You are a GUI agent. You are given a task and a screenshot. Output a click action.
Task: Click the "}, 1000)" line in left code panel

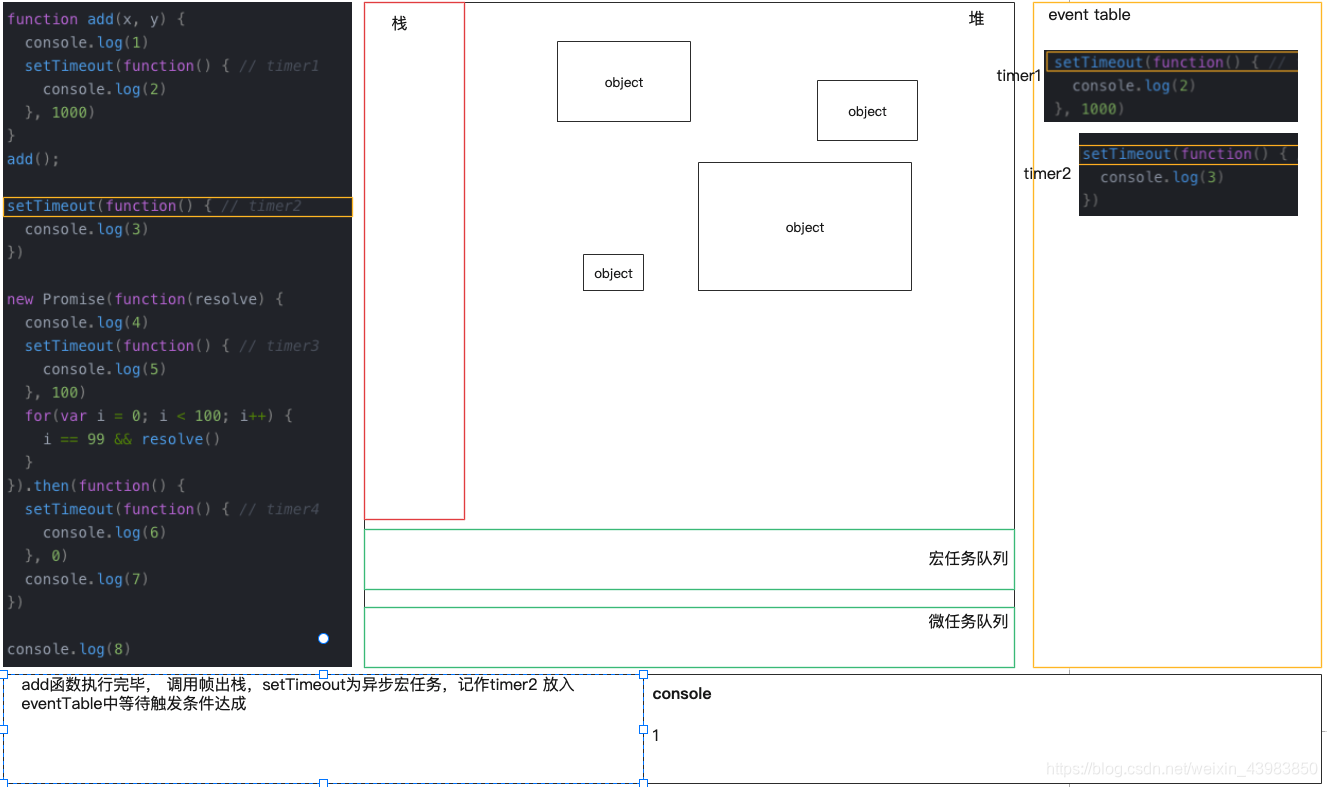[x=59, y=112]
